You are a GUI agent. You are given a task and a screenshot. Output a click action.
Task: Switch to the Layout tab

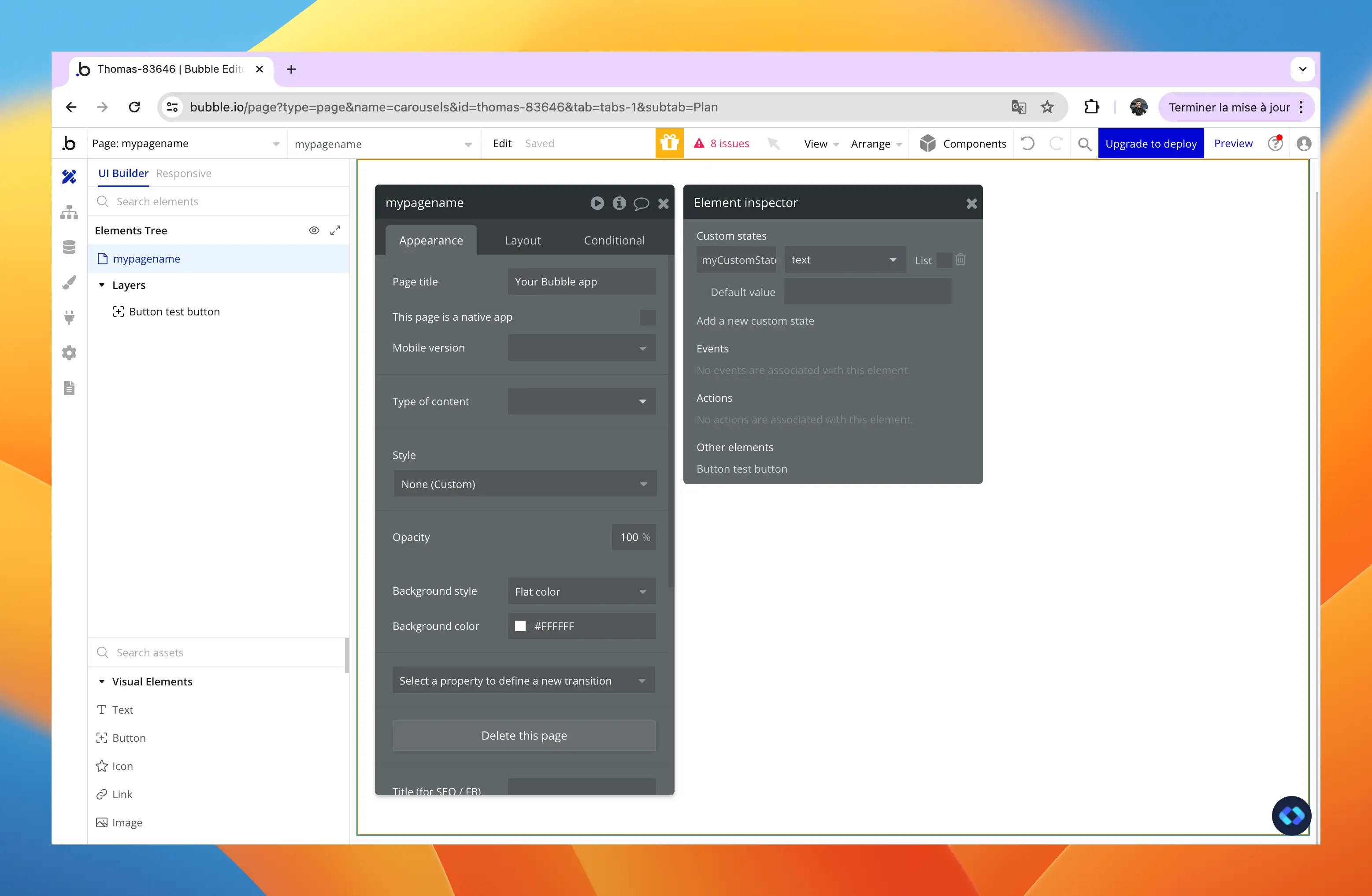(x=522, y=240)
